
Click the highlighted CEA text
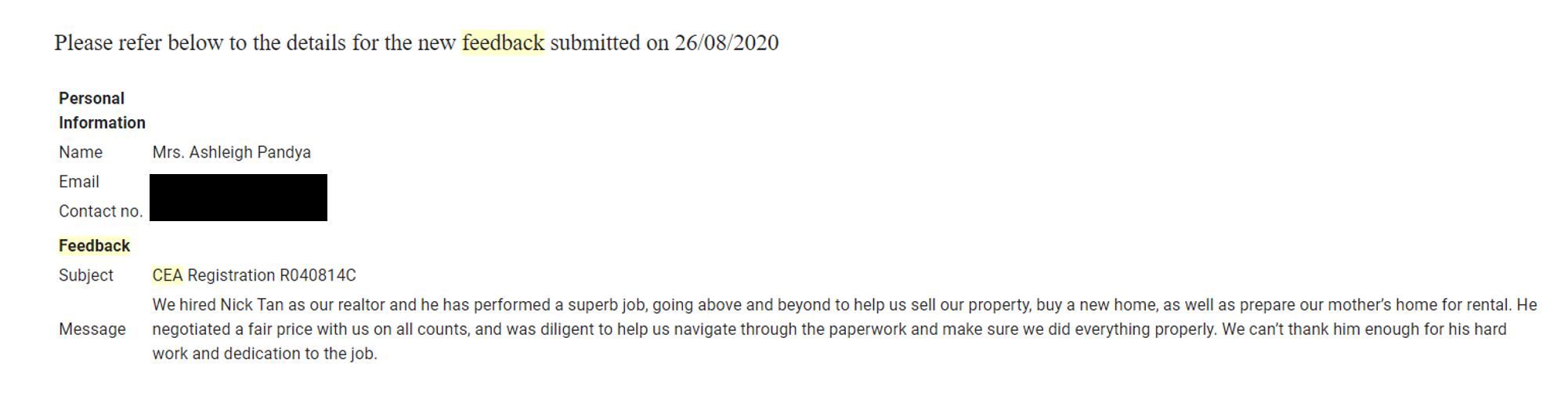pyautogui.click(x=167, y=275)
